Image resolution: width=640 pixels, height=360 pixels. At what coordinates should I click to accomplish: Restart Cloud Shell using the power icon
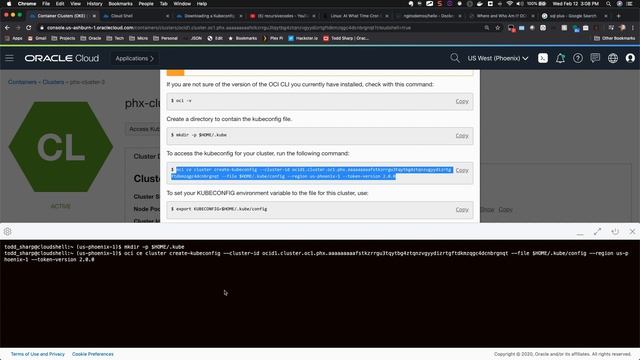(x=615, y=231)
